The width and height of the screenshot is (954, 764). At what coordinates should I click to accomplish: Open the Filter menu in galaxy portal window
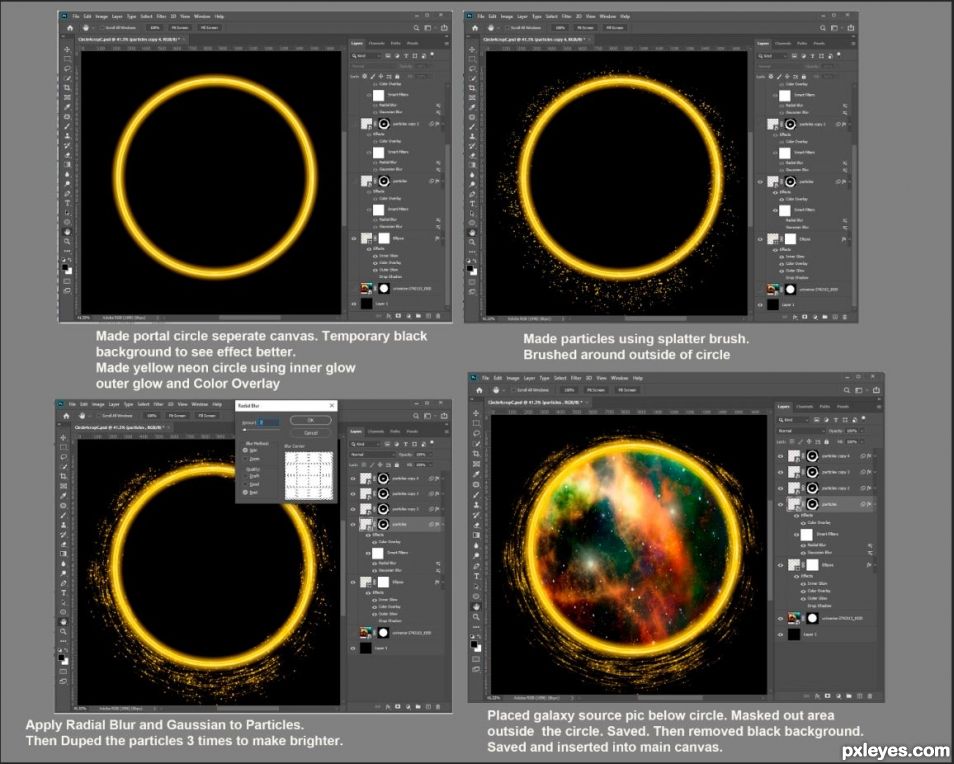tap(576, 378)
